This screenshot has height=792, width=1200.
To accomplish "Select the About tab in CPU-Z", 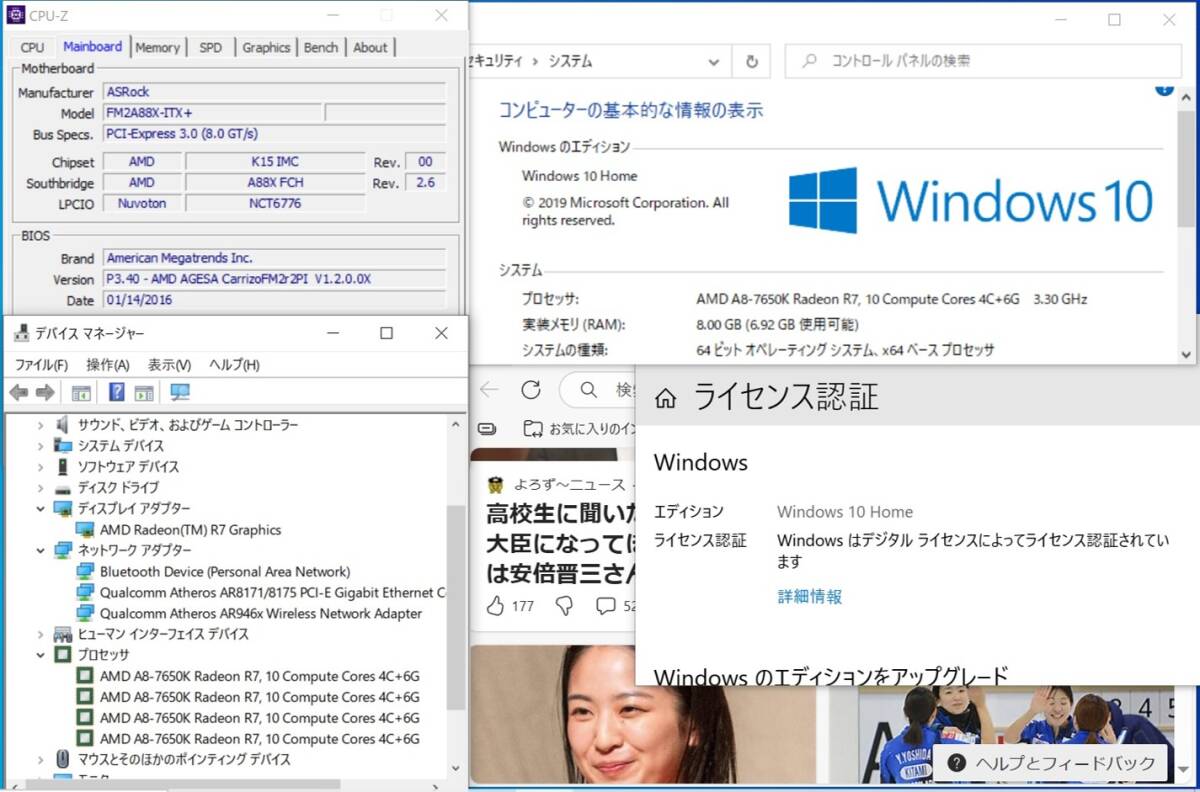I will coord(370,47).
